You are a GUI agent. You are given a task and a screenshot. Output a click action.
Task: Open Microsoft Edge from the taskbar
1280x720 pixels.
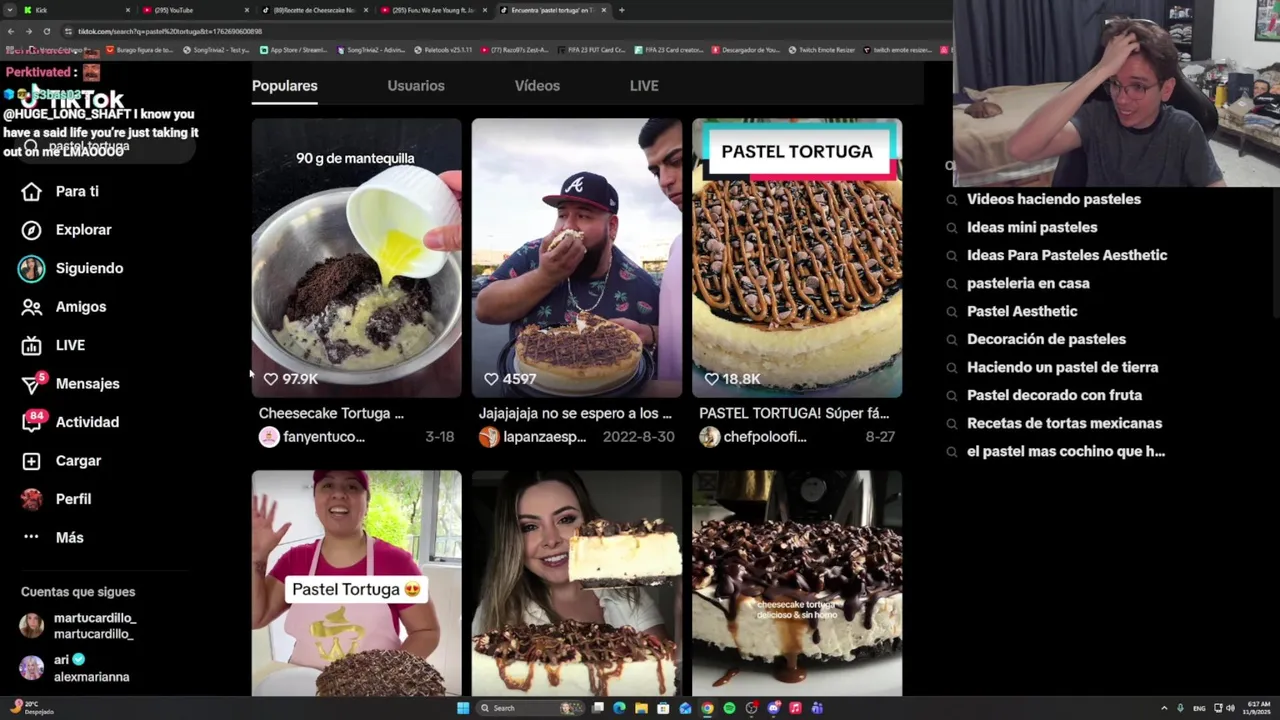tap(619, 708)
